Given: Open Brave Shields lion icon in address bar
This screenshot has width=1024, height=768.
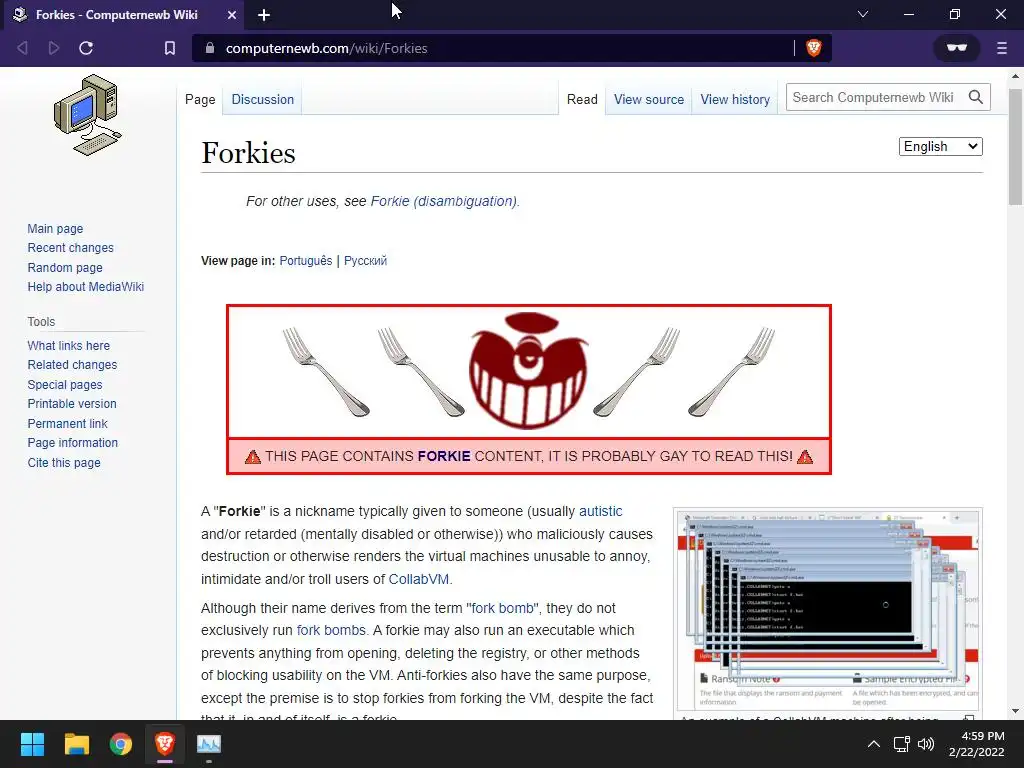Looking at the screenshot, I should 814,48.
